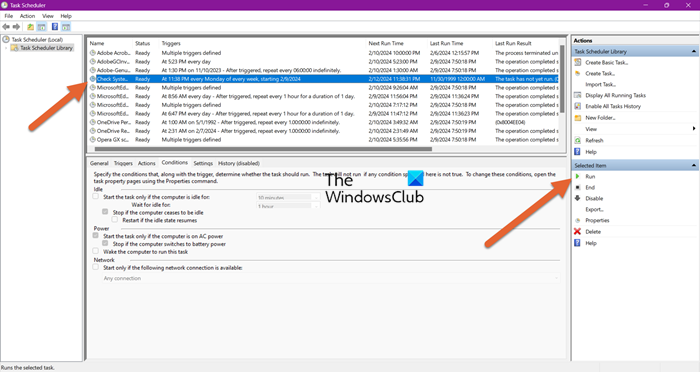Click the task list vertical scrollbar
The width and height of the screenshot is (700, 372).
point(562,79)
